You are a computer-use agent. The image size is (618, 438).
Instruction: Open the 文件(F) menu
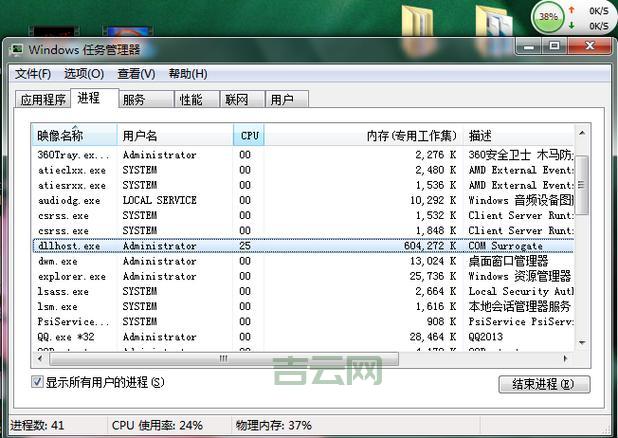[33, 74]
